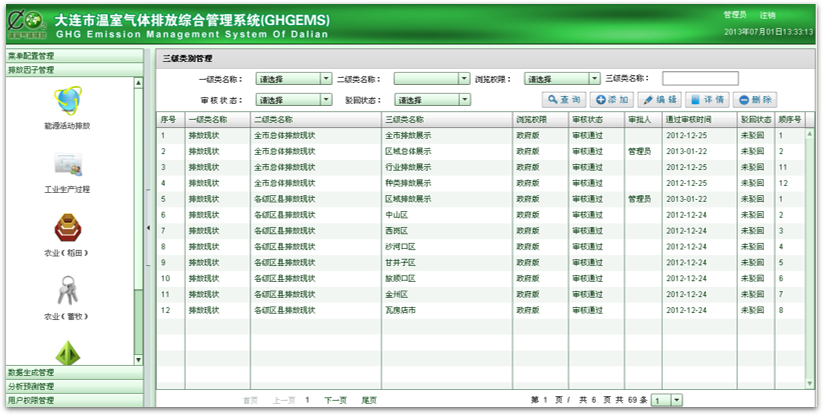Open the 浏览权限 dropdown
823x415 pixels.
[562, 79]
